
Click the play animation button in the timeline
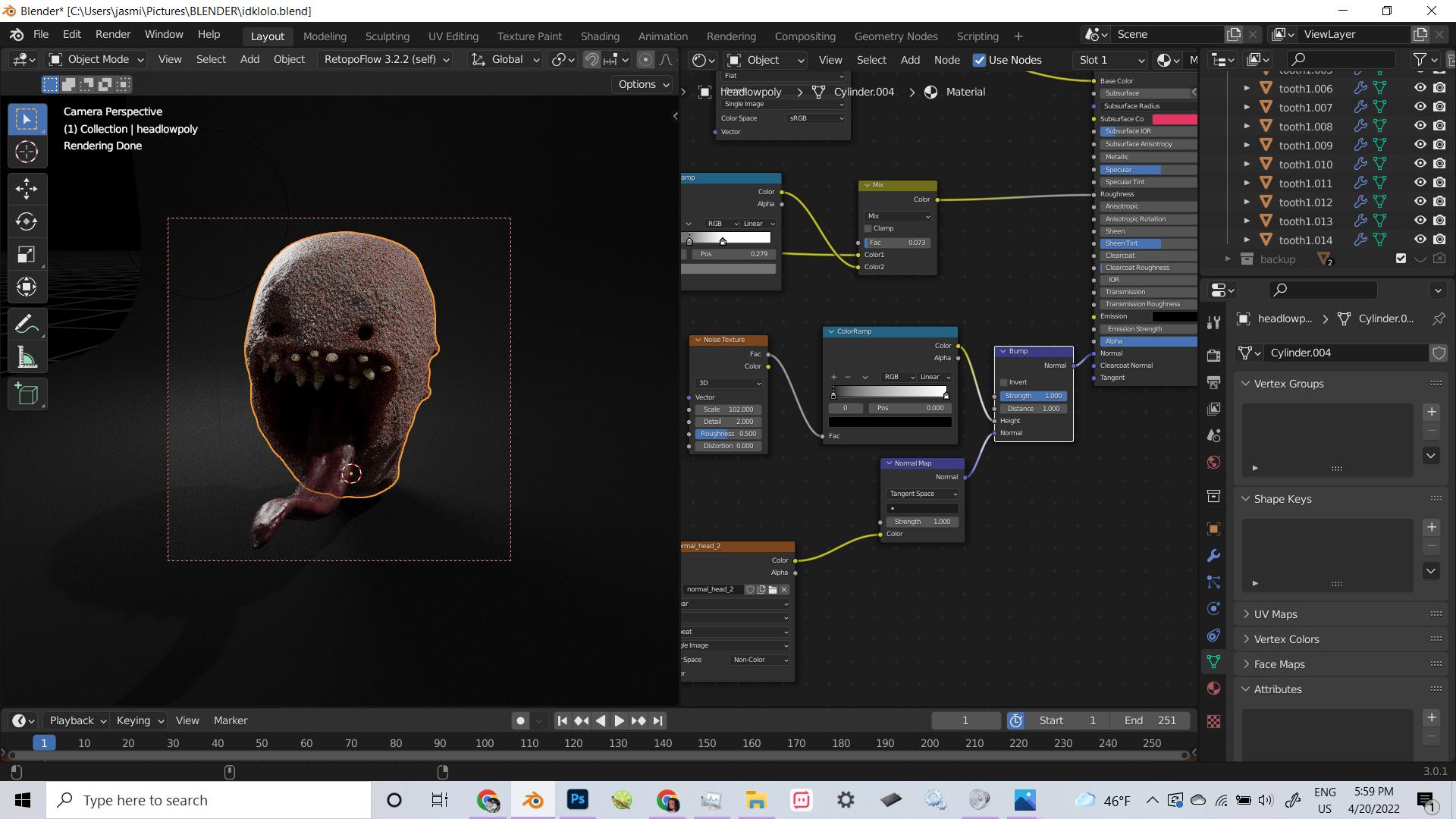(x=619, y=720)
